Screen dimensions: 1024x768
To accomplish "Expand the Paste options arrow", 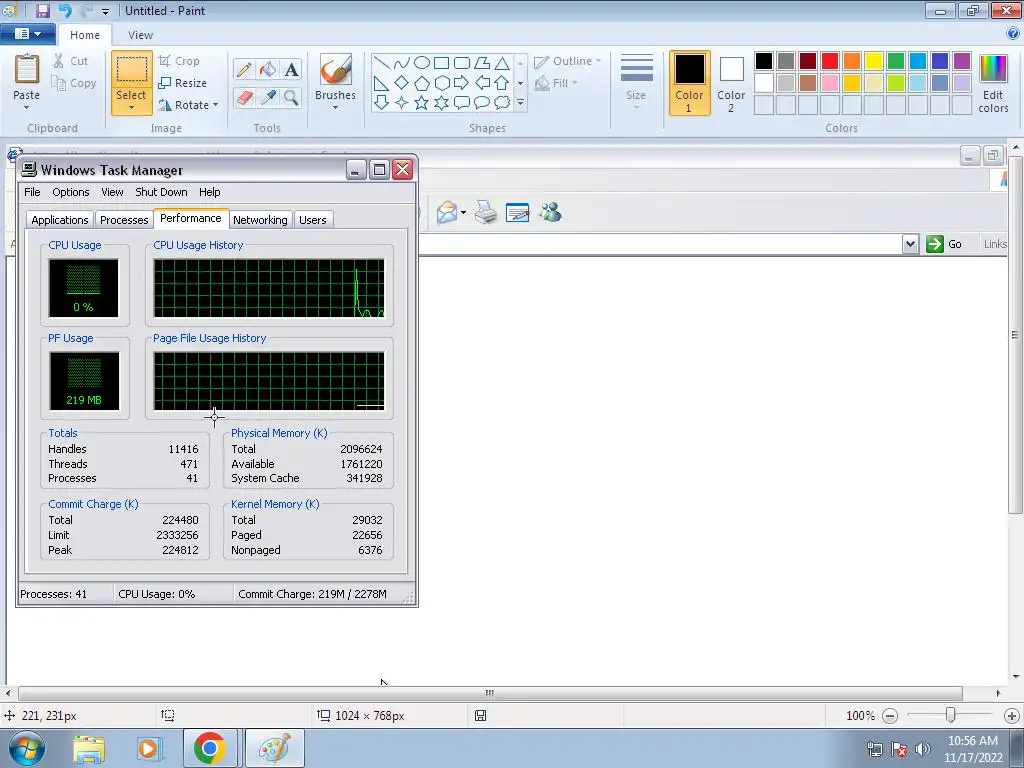I will coord(27,108).
